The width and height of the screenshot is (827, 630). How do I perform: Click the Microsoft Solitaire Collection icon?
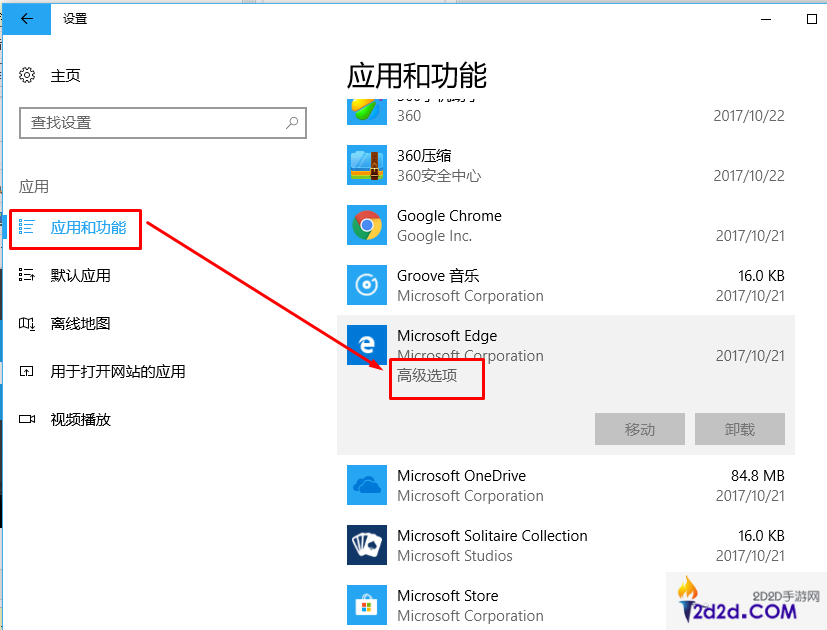click(366, 546)
